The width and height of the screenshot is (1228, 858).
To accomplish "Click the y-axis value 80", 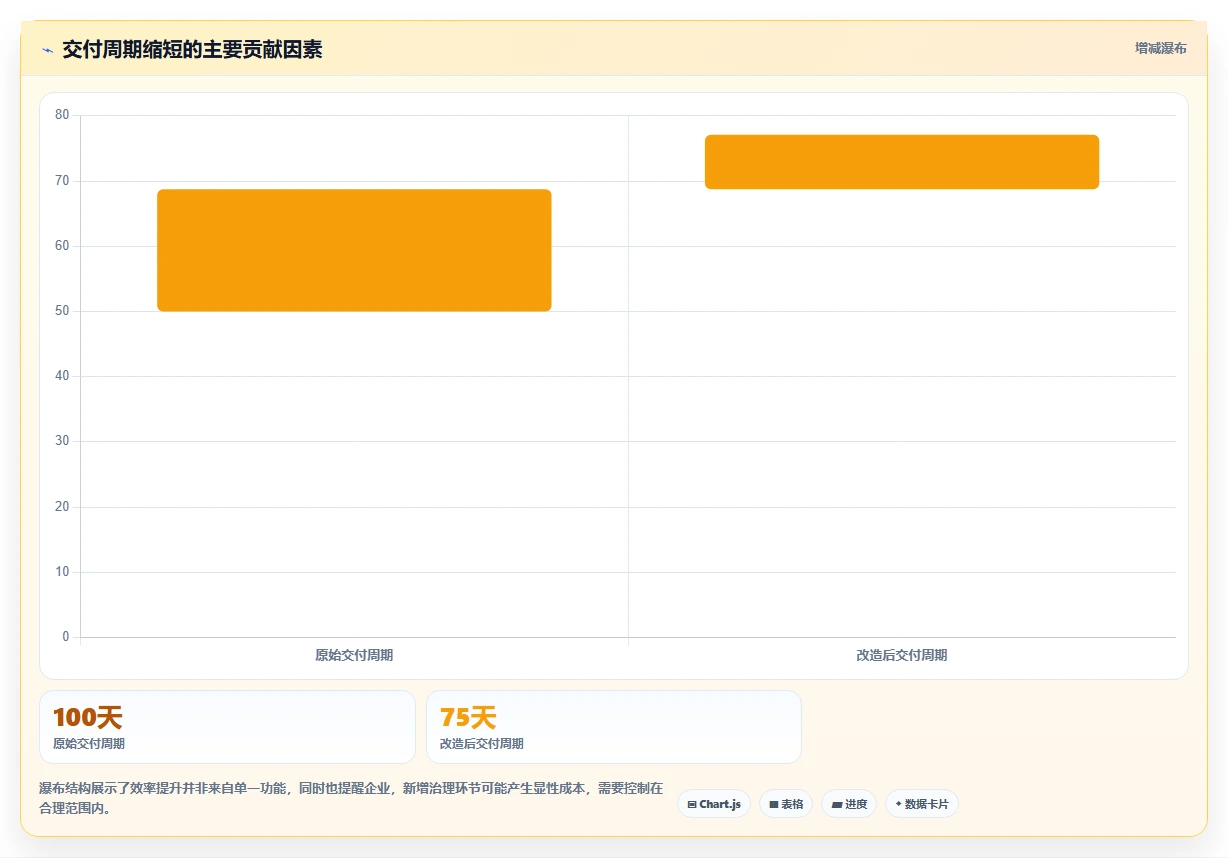I will point(62,115).
